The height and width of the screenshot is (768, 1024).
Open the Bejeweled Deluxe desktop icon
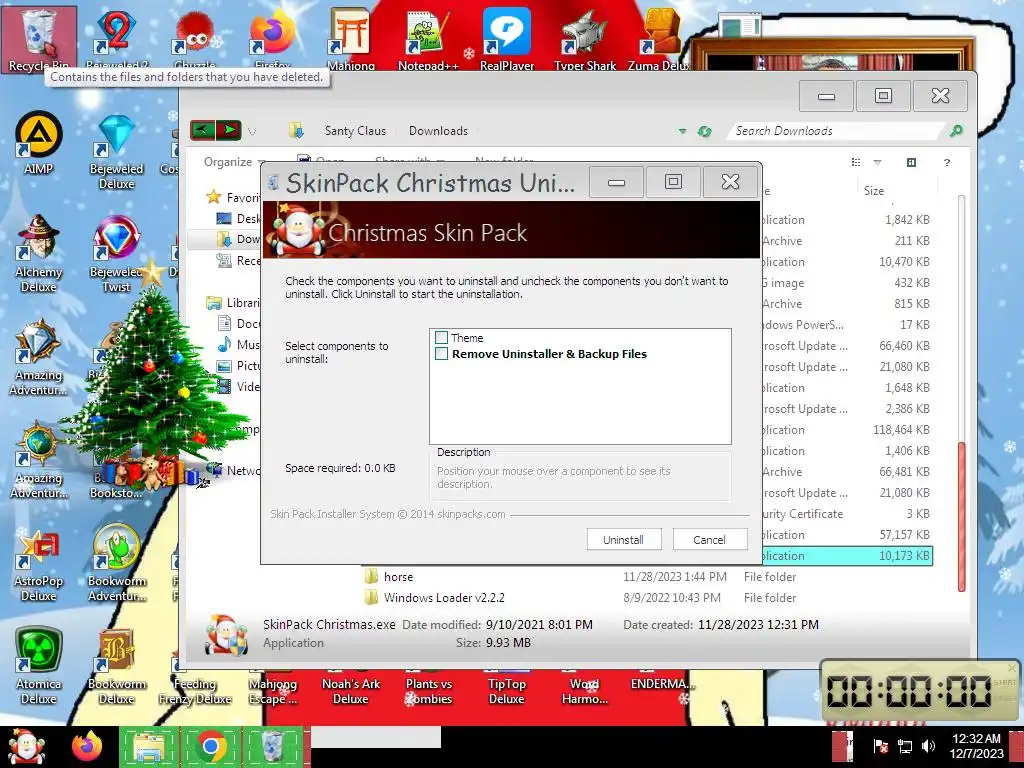click(x=116, y=152)
